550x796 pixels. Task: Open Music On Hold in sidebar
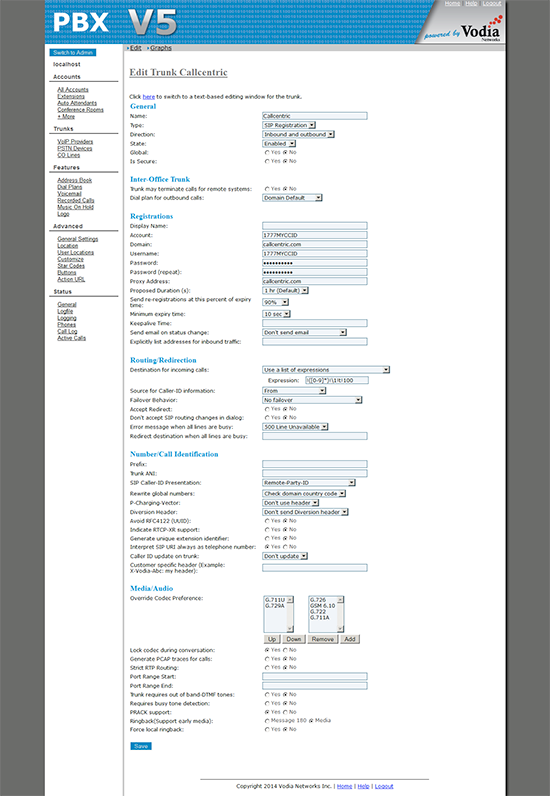tap(75, 207)
